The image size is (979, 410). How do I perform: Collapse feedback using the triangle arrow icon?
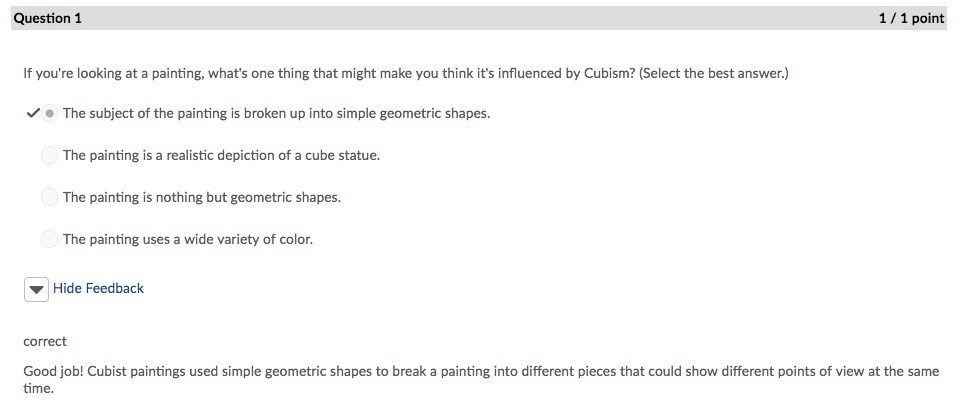36,289
